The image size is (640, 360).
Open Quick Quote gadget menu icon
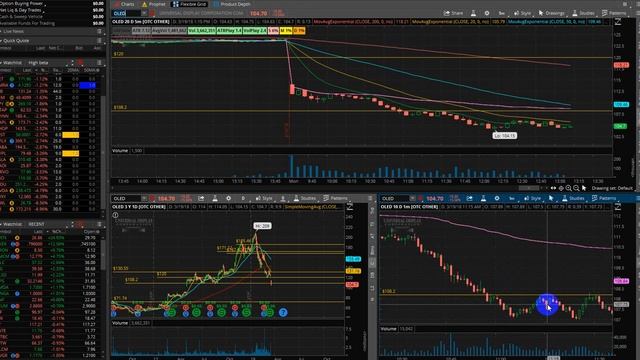pyautogui.click(x=99, y=41)
